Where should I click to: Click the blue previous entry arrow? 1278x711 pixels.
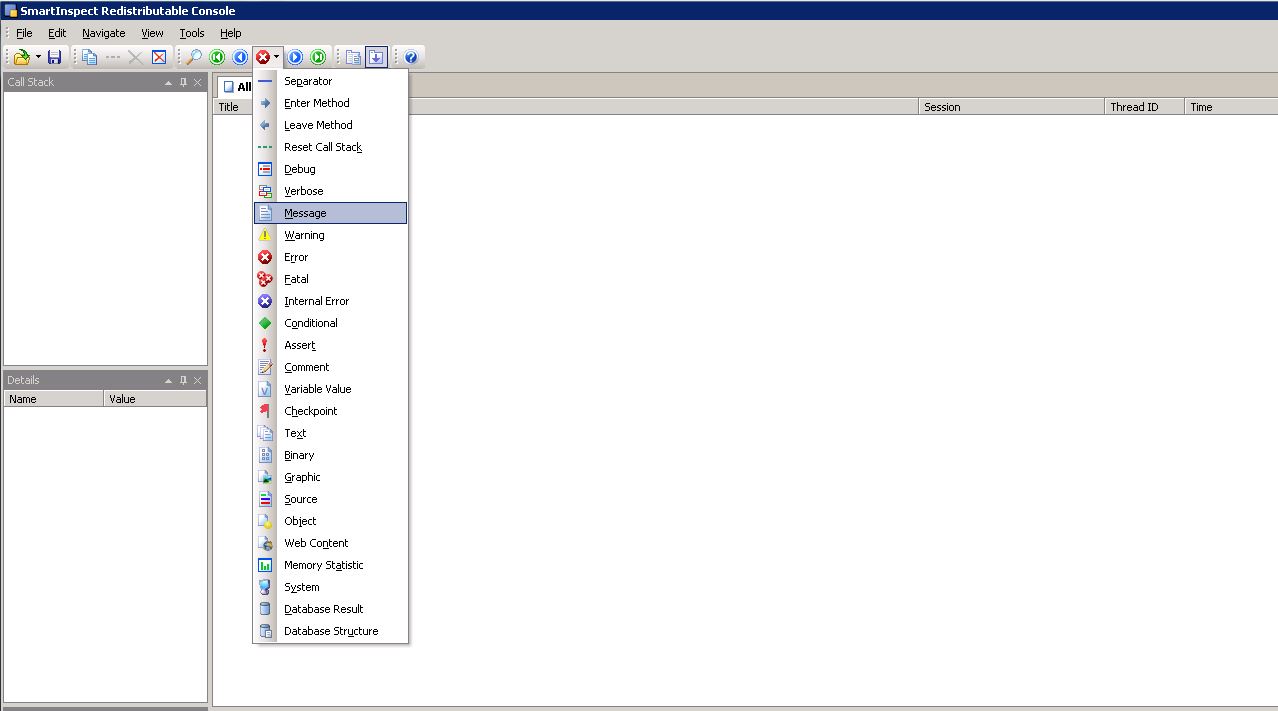click(x=240, y=57)
